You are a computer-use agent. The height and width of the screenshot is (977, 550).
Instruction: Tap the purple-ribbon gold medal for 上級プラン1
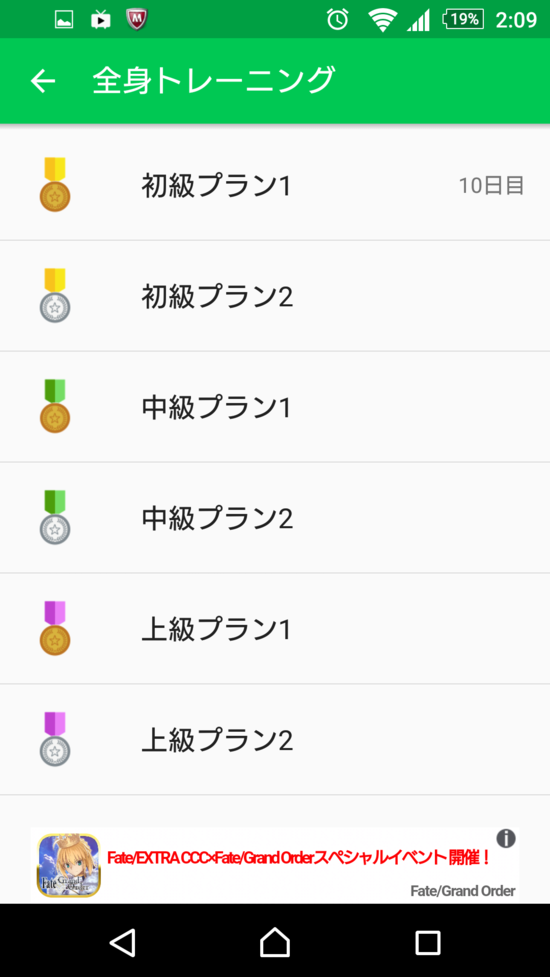55,628
